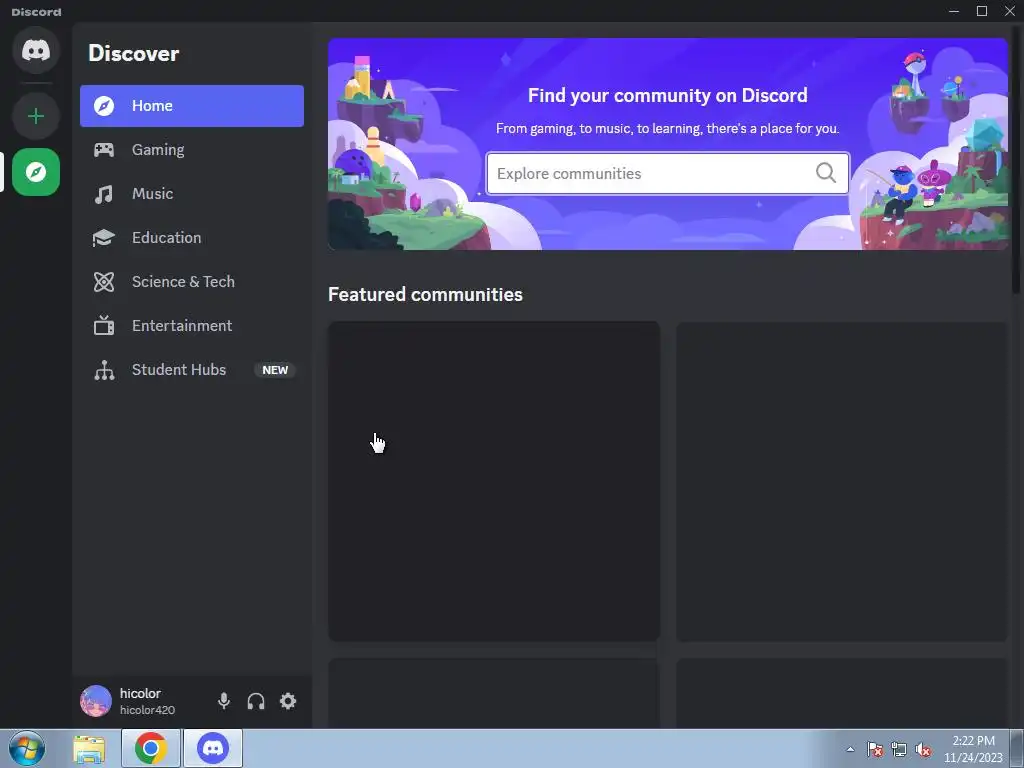Open the Education category
Image resolution: width=1024 pixels, height=768 pixels.
[x=192, y=238]
